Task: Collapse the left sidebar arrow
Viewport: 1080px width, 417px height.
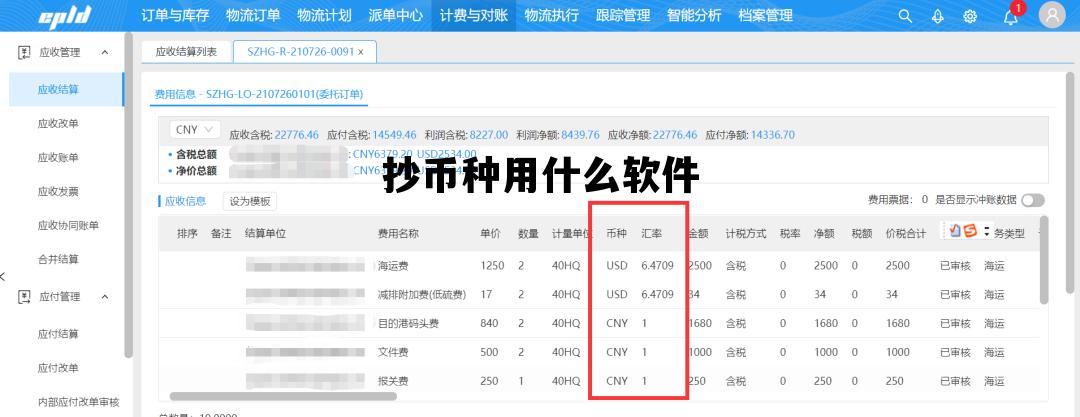Action: tap(3, 277)
